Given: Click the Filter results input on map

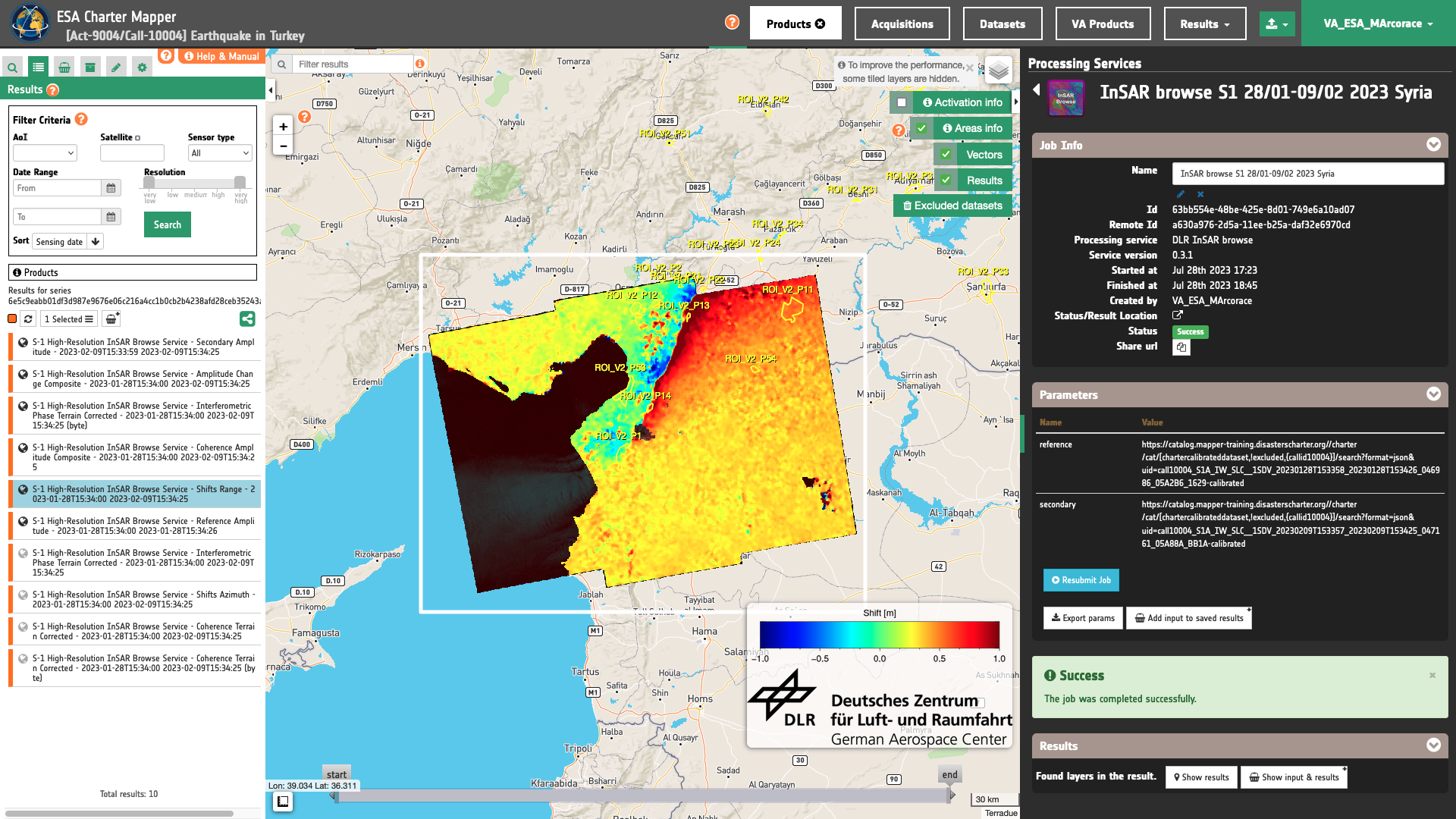Looking at the screenshot, I should click(353, 64).
